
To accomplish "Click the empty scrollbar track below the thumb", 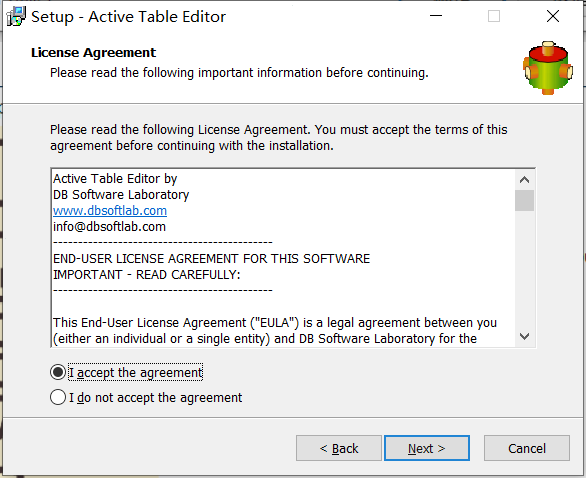I will click(x=524, y=269).
